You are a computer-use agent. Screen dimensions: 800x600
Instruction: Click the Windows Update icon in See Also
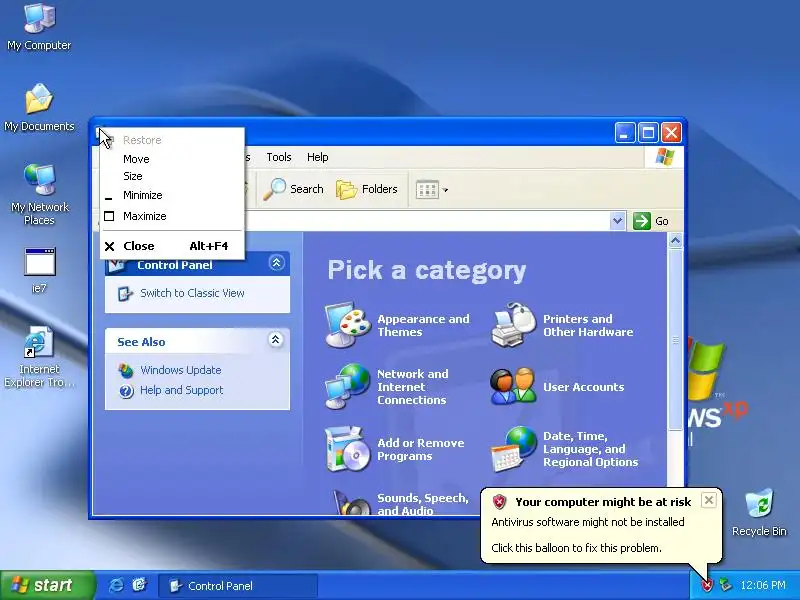(126, 370)
